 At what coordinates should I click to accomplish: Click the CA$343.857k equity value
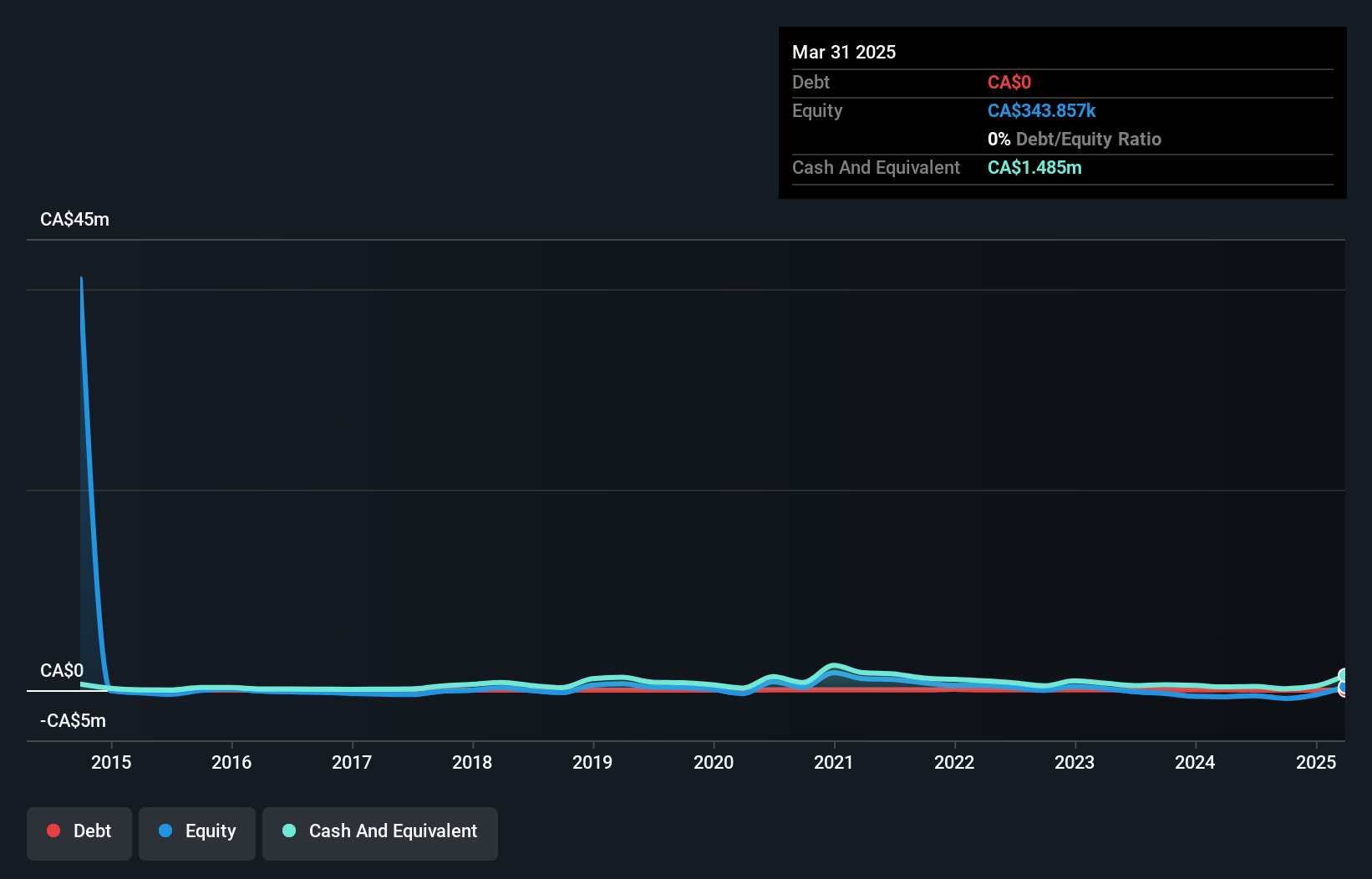click(1041, 111)
